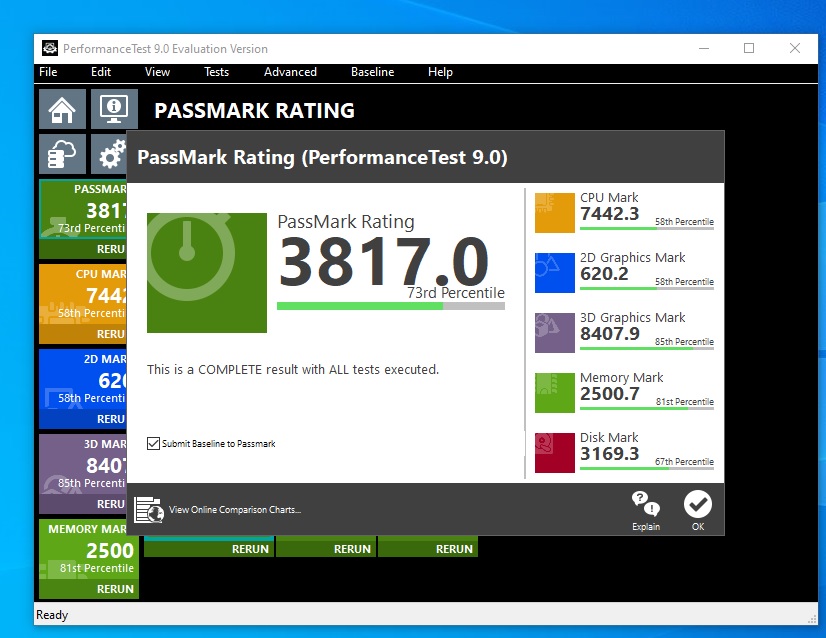
Task: Select the orange CPU Mark icon
Action: pyautogui.click(x=555, y=213)
